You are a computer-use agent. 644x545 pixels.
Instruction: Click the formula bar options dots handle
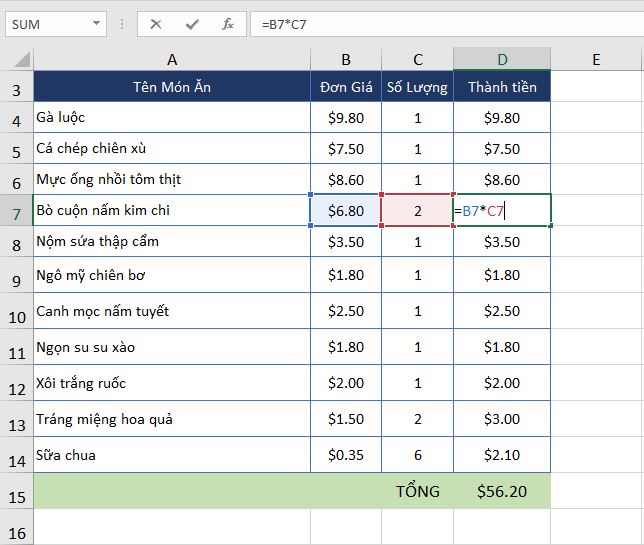coord(122,24)
